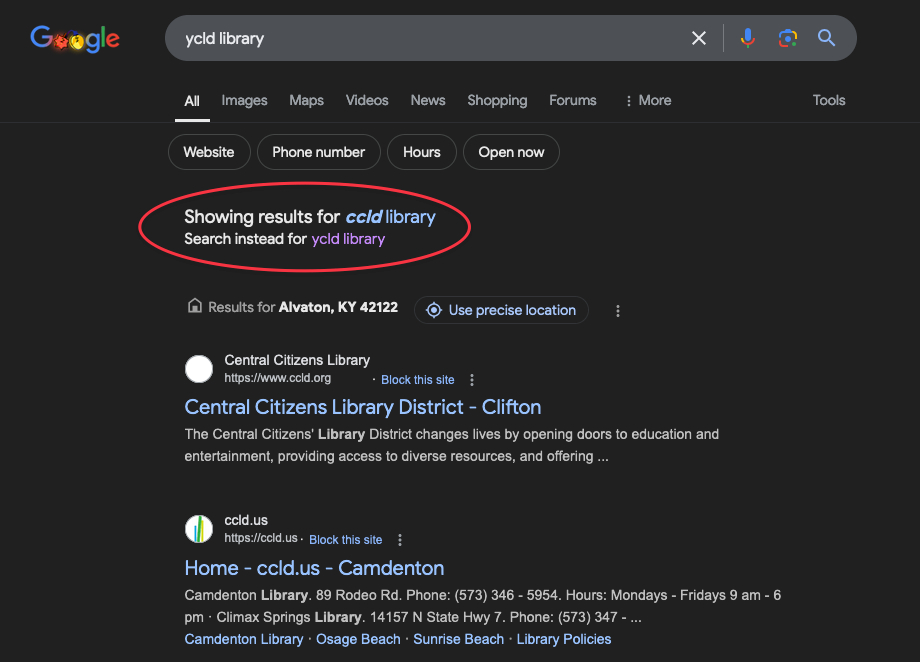Open options menu beside Use precise location
Viewport: 920px width, 662px height.
click(618, 311)
